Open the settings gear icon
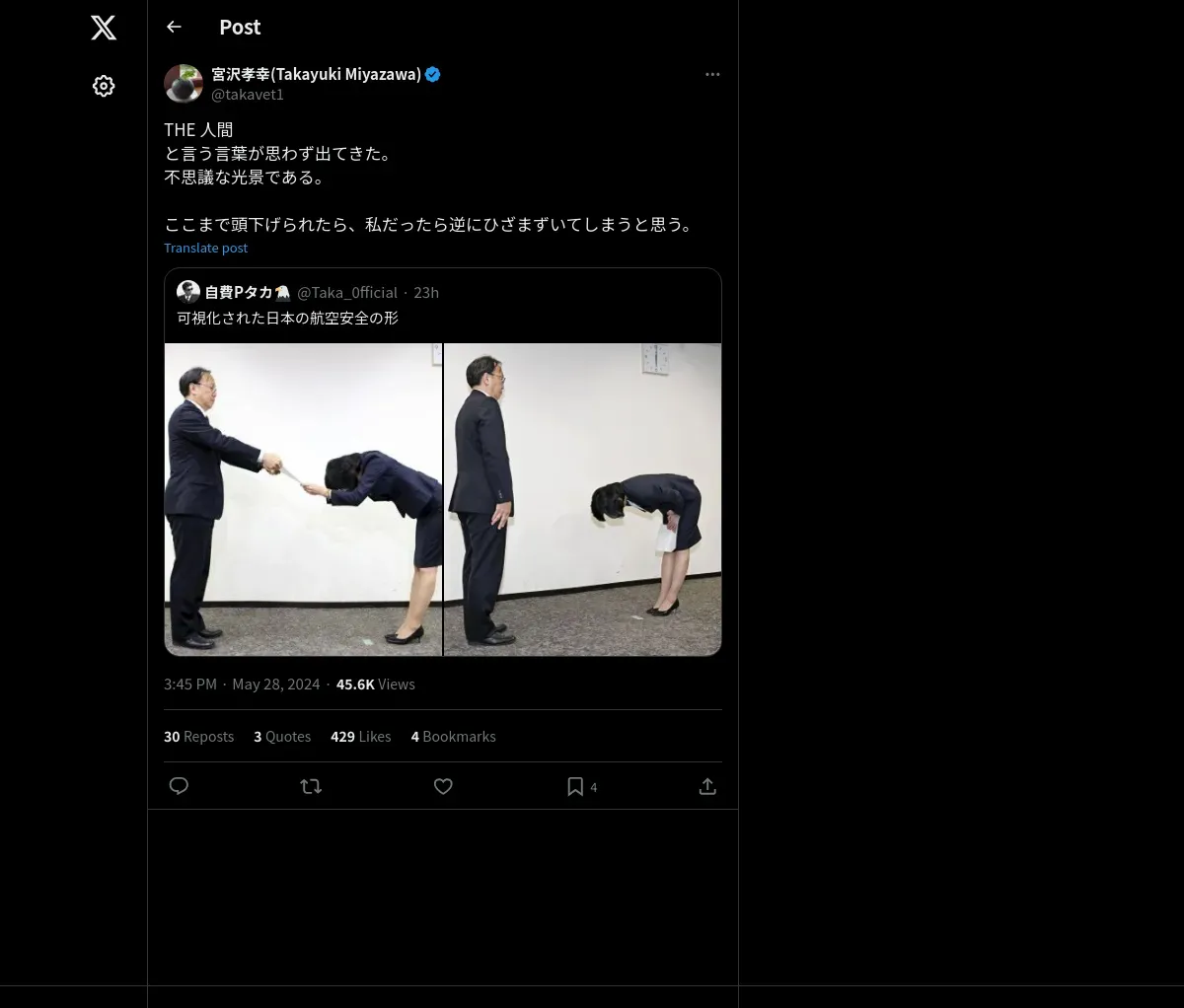Viewport: 1184px width, 1008px height. click(x=104, y=87)
